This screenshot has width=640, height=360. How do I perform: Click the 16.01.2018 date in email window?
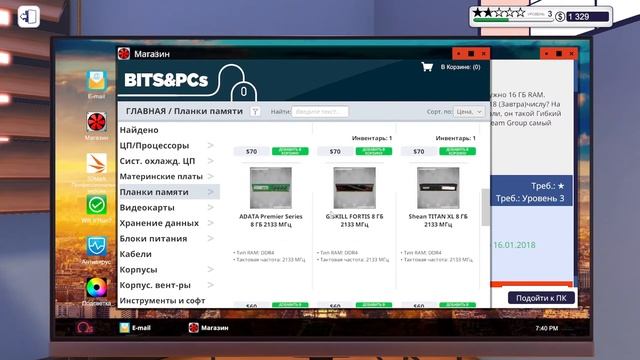tap(514, 245)
